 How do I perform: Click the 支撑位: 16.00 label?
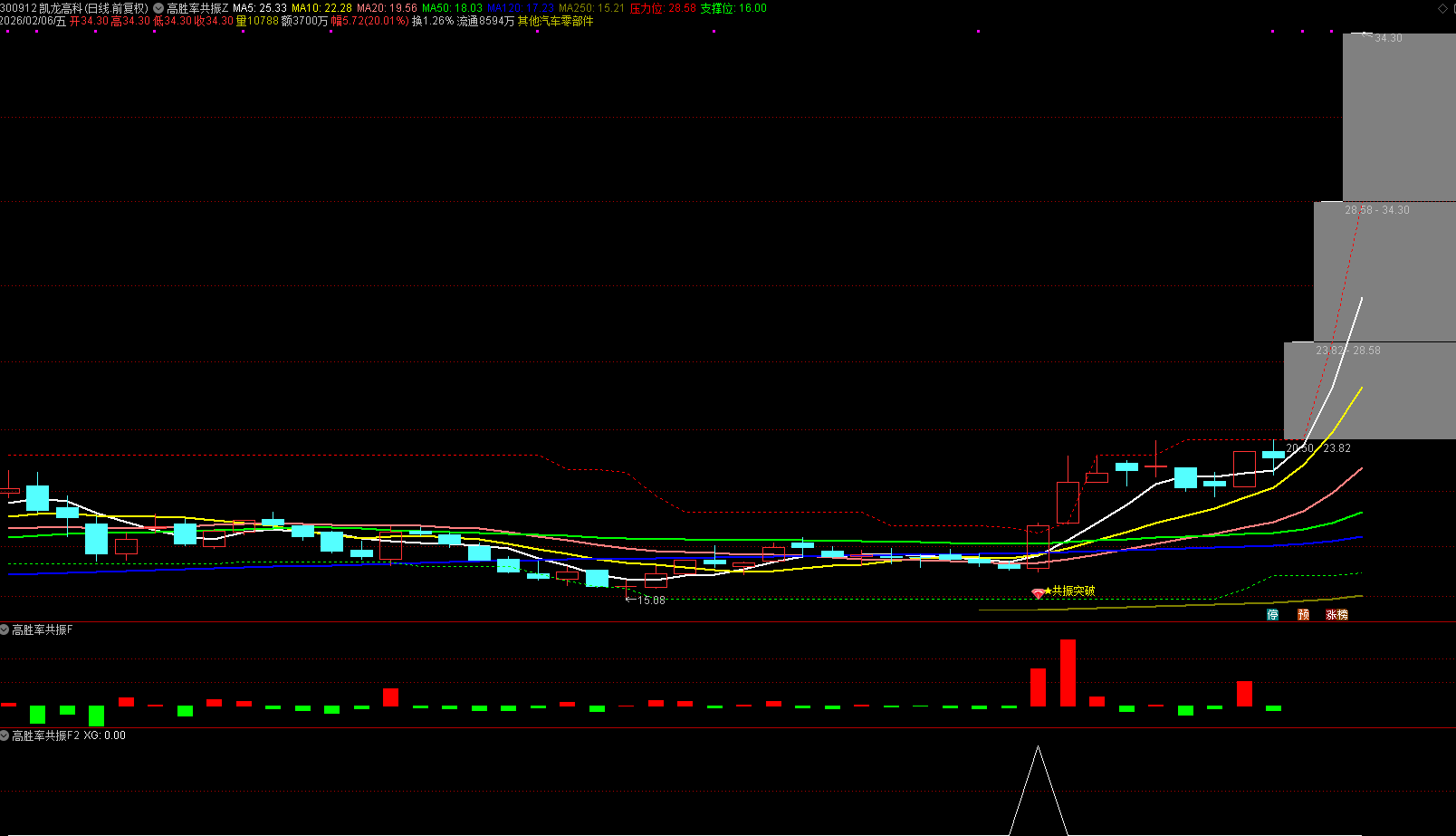tap(733, 8)
